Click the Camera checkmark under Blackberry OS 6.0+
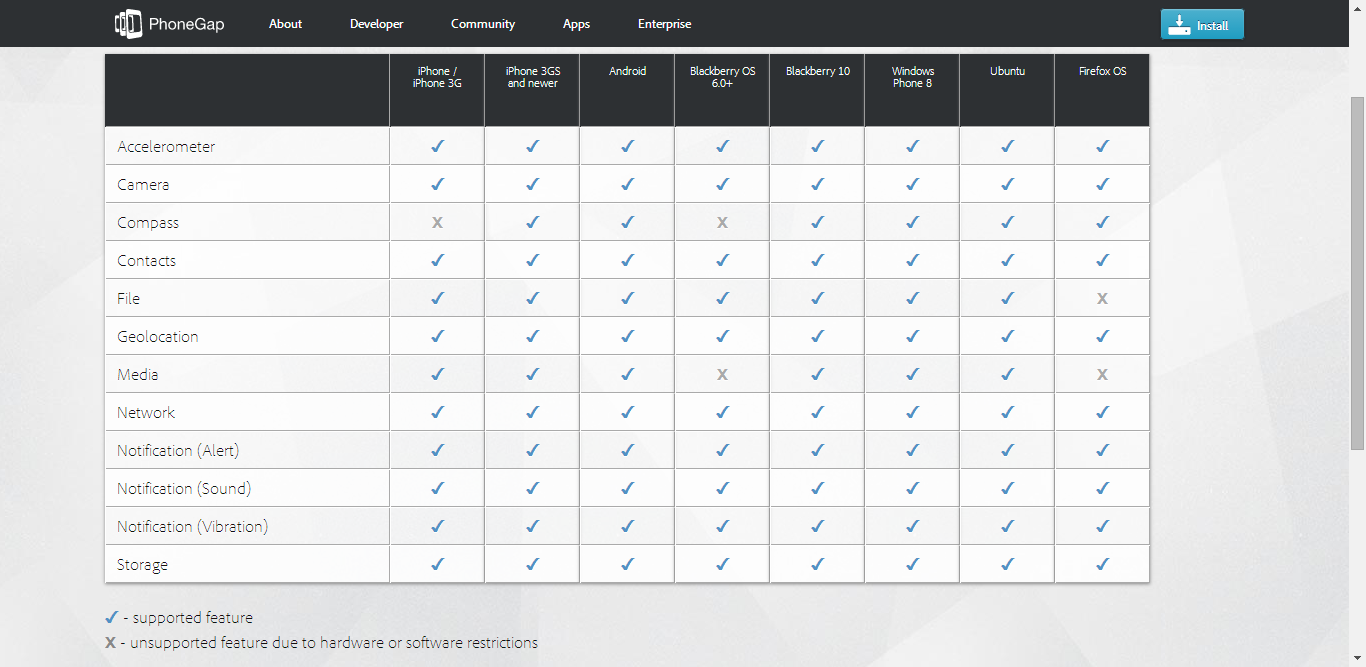 [x=722, y=184]
